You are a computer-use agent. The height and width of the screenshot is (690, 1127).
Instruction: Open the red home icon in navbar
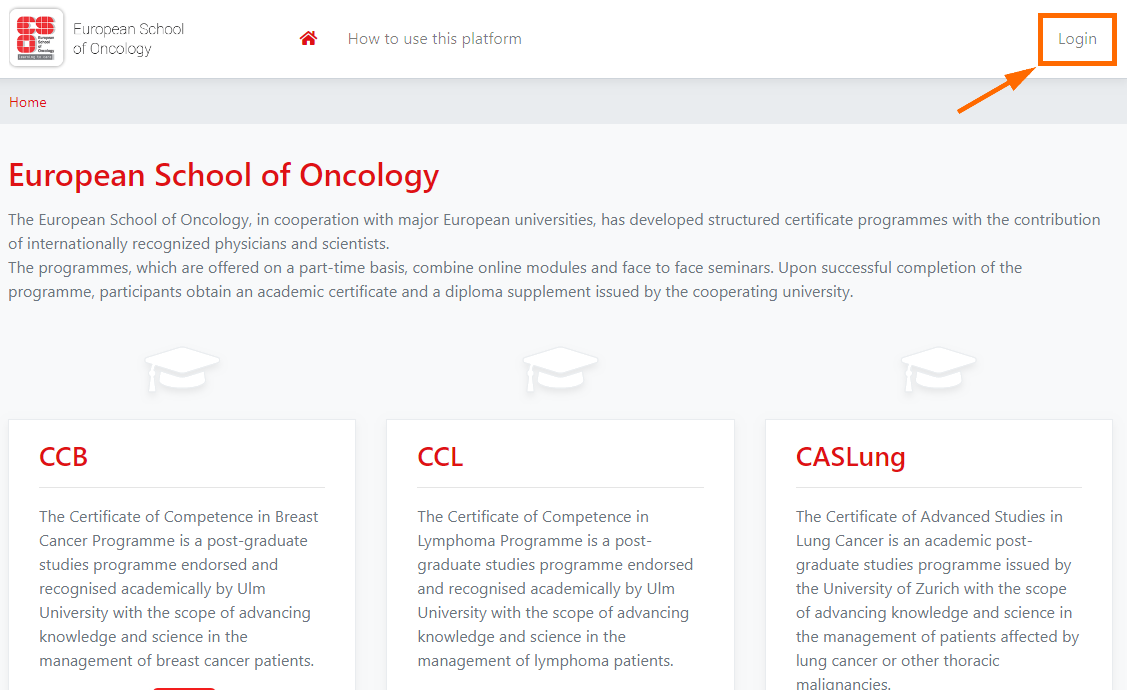coord(308,38)
